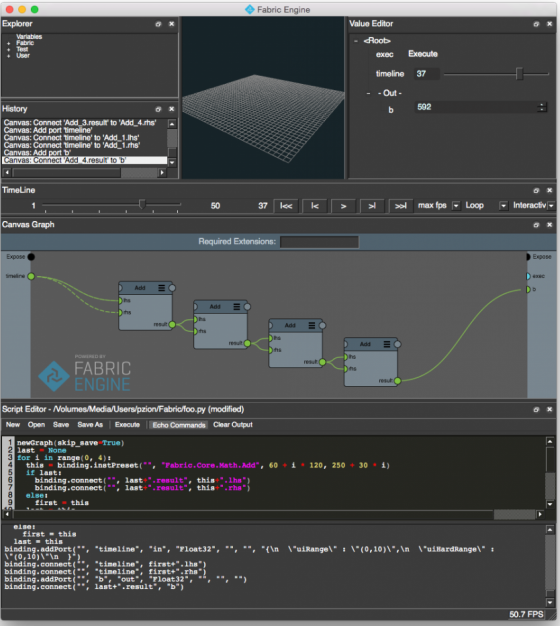Viewport: 560px width, 626px height.
Task: Click top-right circle port of first Add node
Action: (172, 288)
